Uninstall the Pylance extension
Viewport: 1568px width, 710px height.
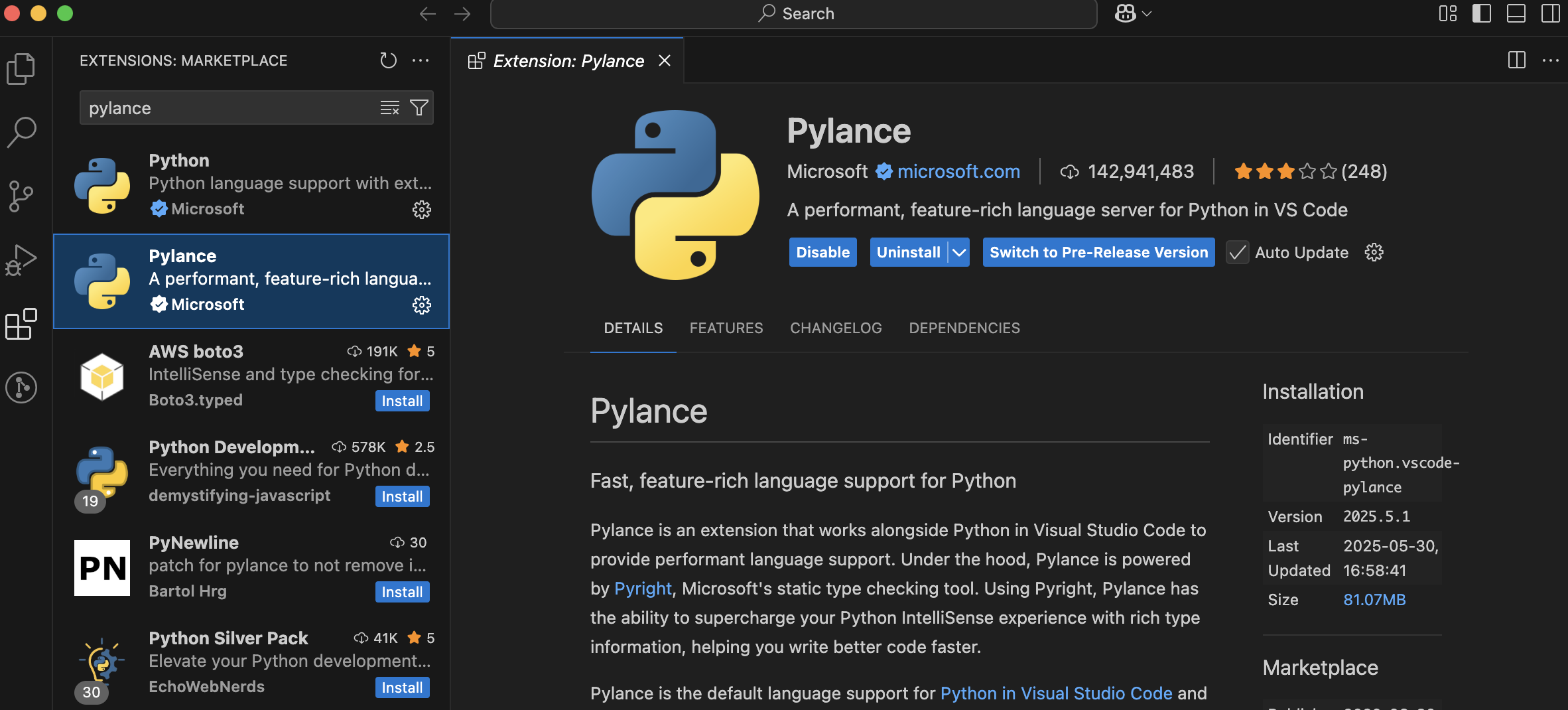coord(909,252)
